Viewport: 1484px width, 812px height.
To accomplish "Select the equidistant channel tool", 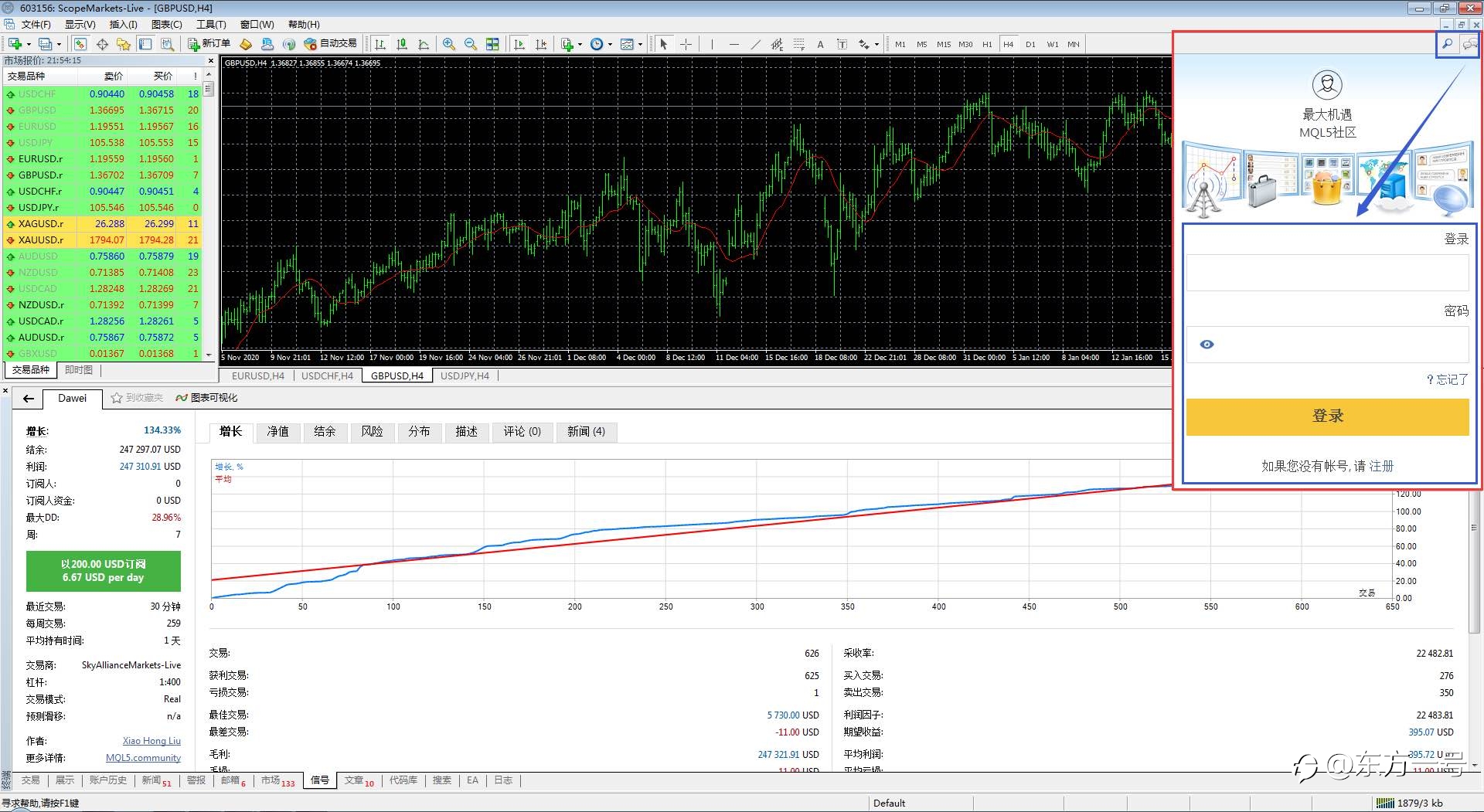I will [777, 44].
